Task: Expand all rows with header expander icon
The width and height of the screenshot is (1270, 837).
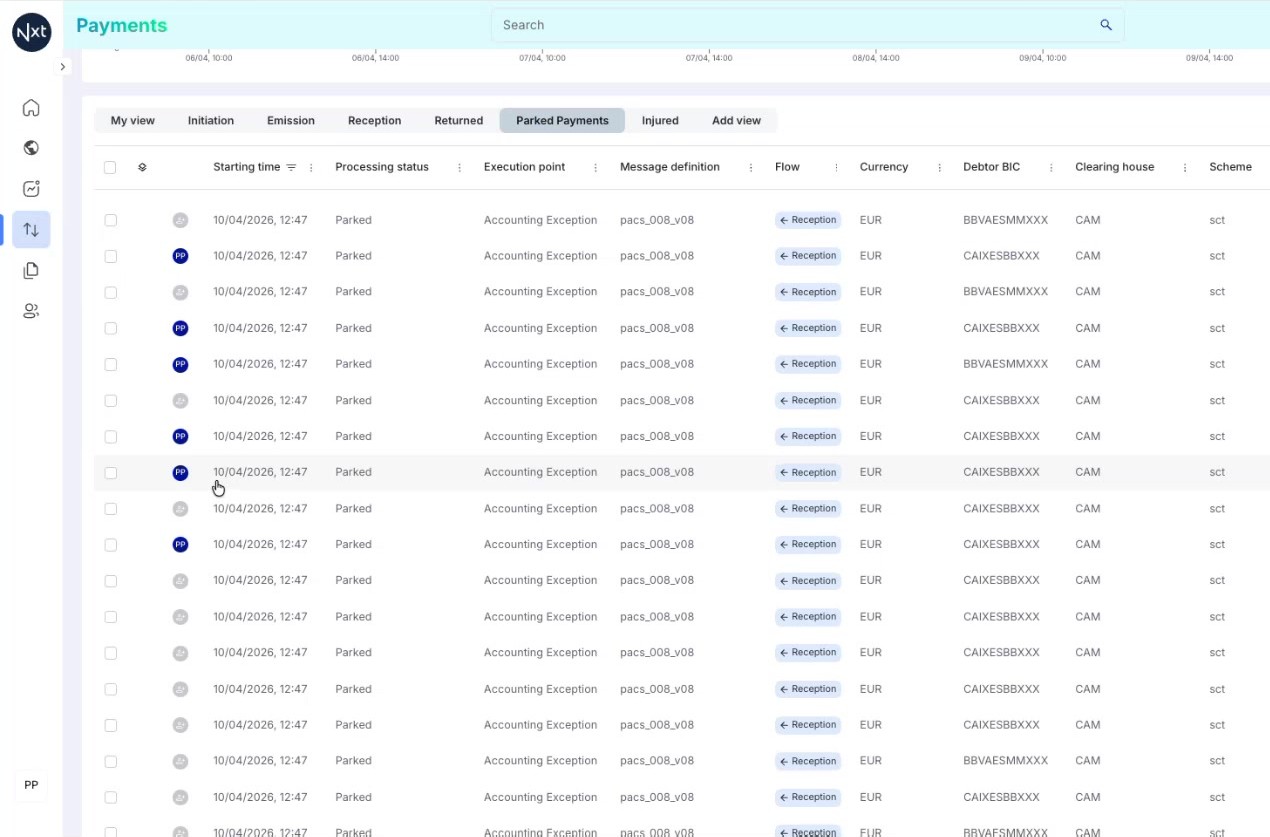Action: [x=142, y=167]
